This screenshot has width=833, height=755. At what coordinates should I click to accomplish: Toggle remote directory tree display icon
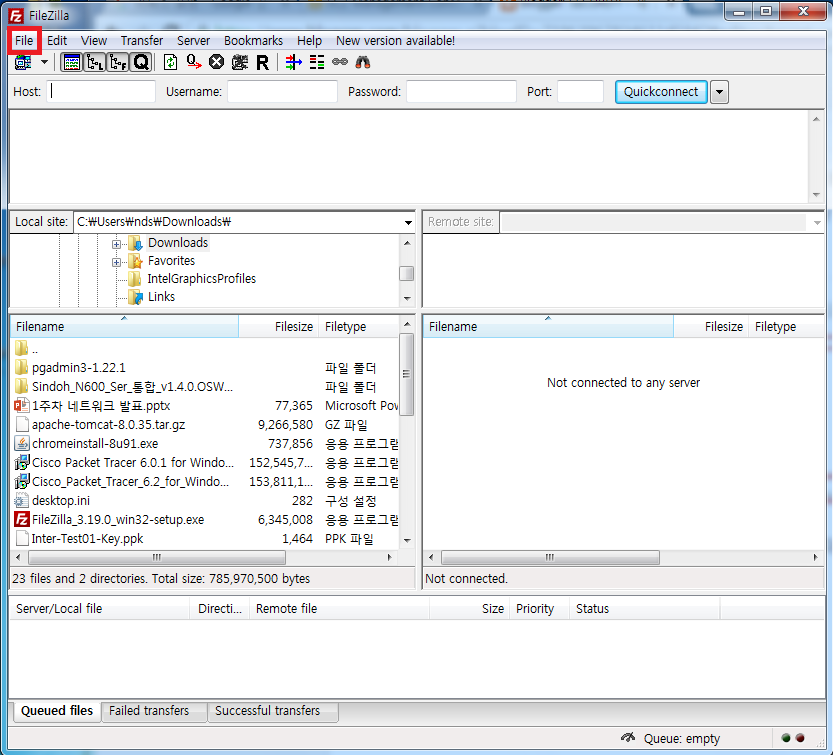(118, 63)
